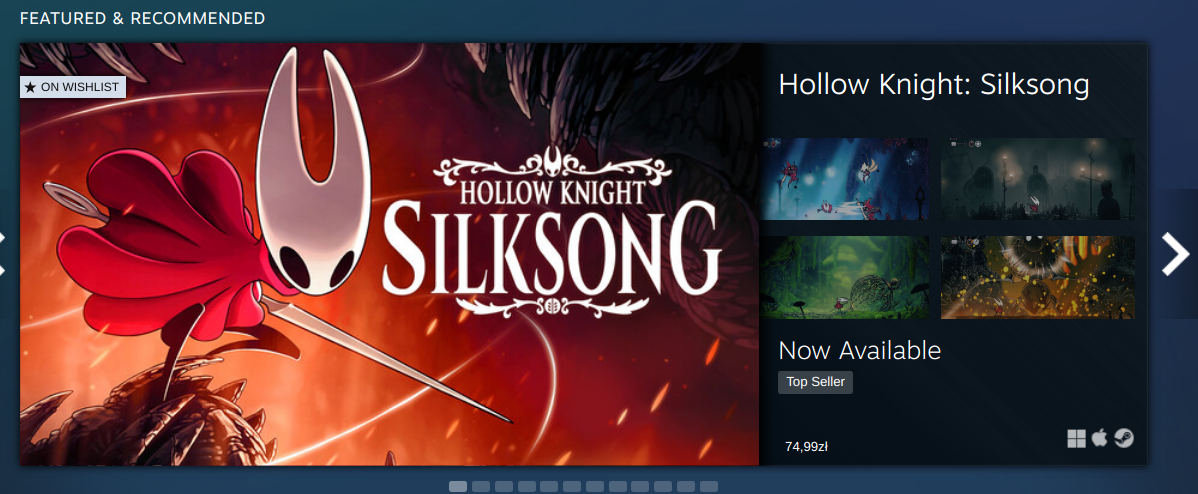Click the right carousel arrow

tap(1175, 254)
